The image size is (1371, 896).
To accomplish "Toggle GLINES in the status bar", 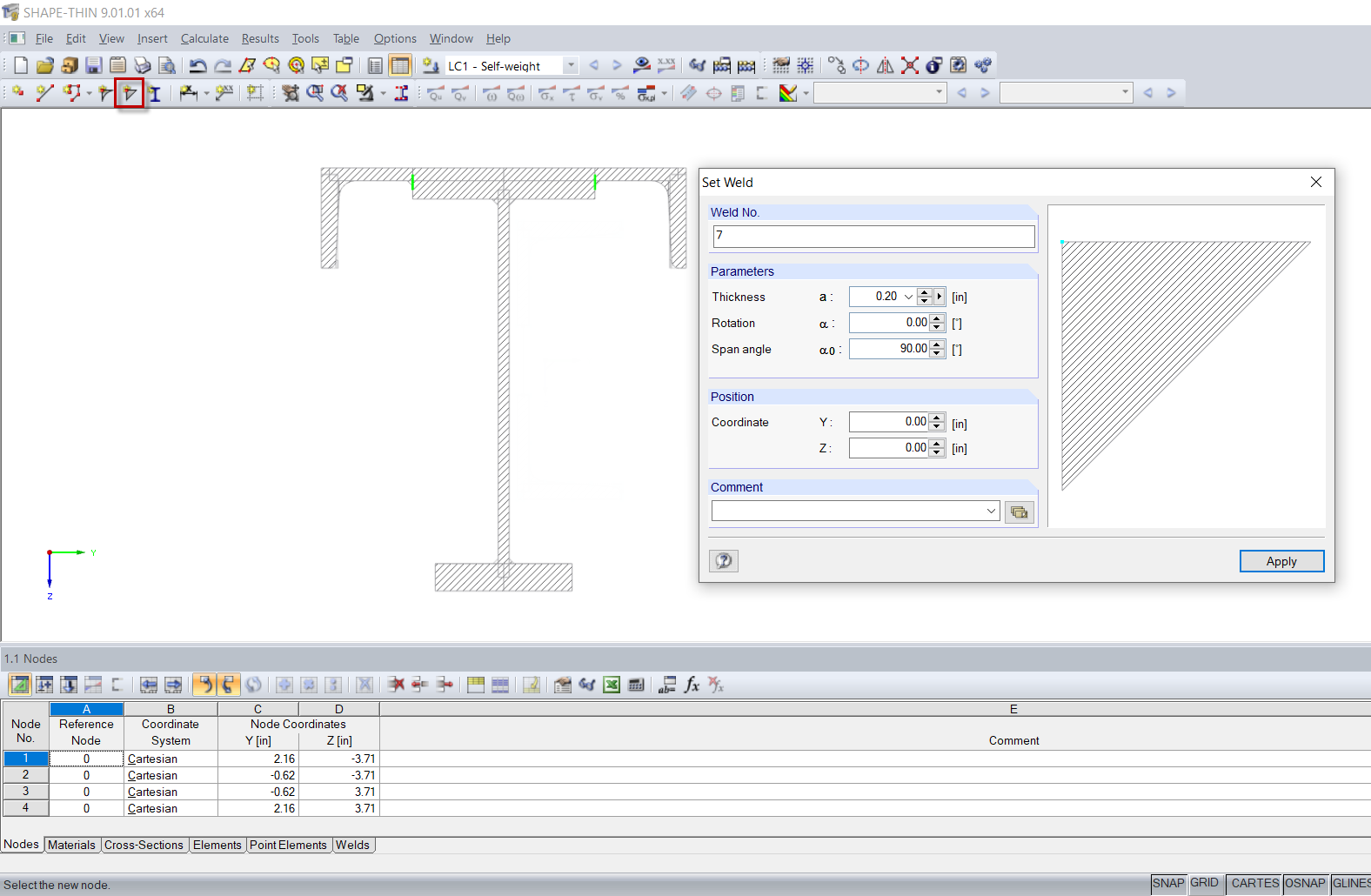I will [1351, 884].
